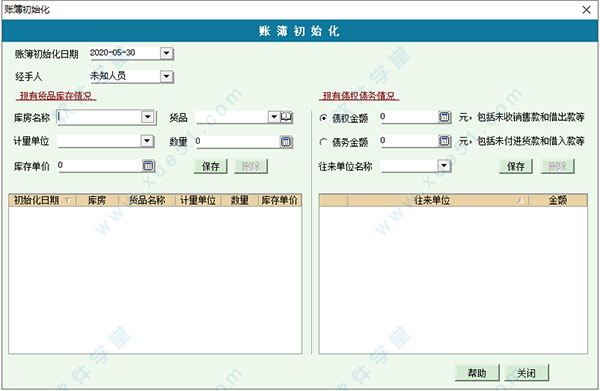
Task: Expand the 往来单位名称 dropdown
Action: point(444,166)
